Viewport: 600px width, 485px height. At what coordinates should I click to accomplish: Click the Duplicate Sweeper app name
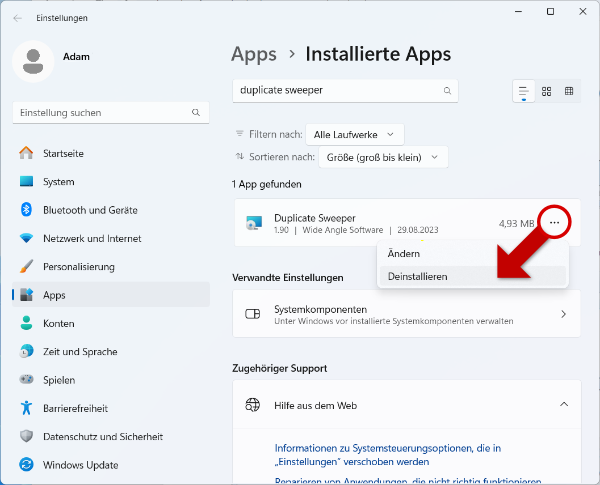pos(315,218)
